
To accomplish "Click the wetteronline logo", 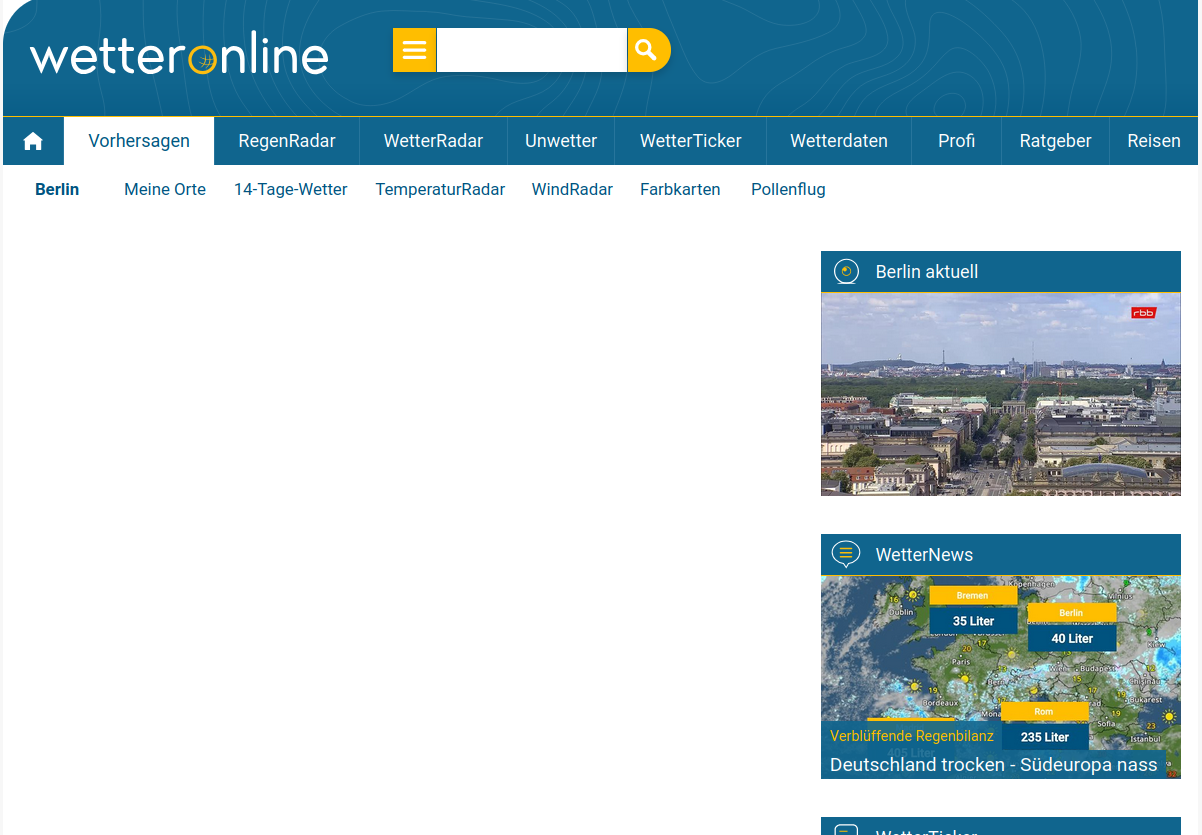I will [x=179, y=55].
